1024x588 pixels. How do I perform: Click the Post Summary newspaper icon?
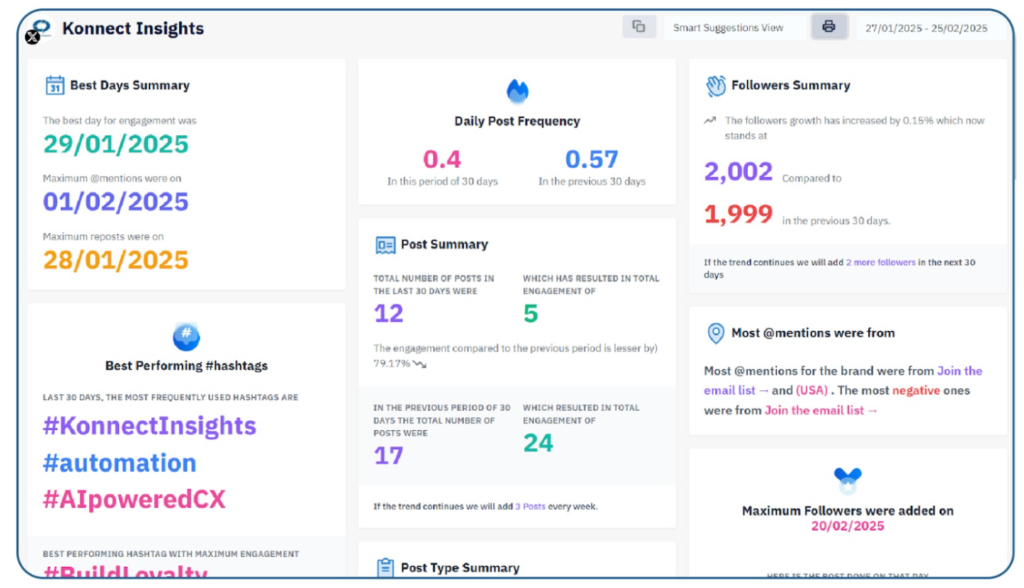tap(386, 245)
